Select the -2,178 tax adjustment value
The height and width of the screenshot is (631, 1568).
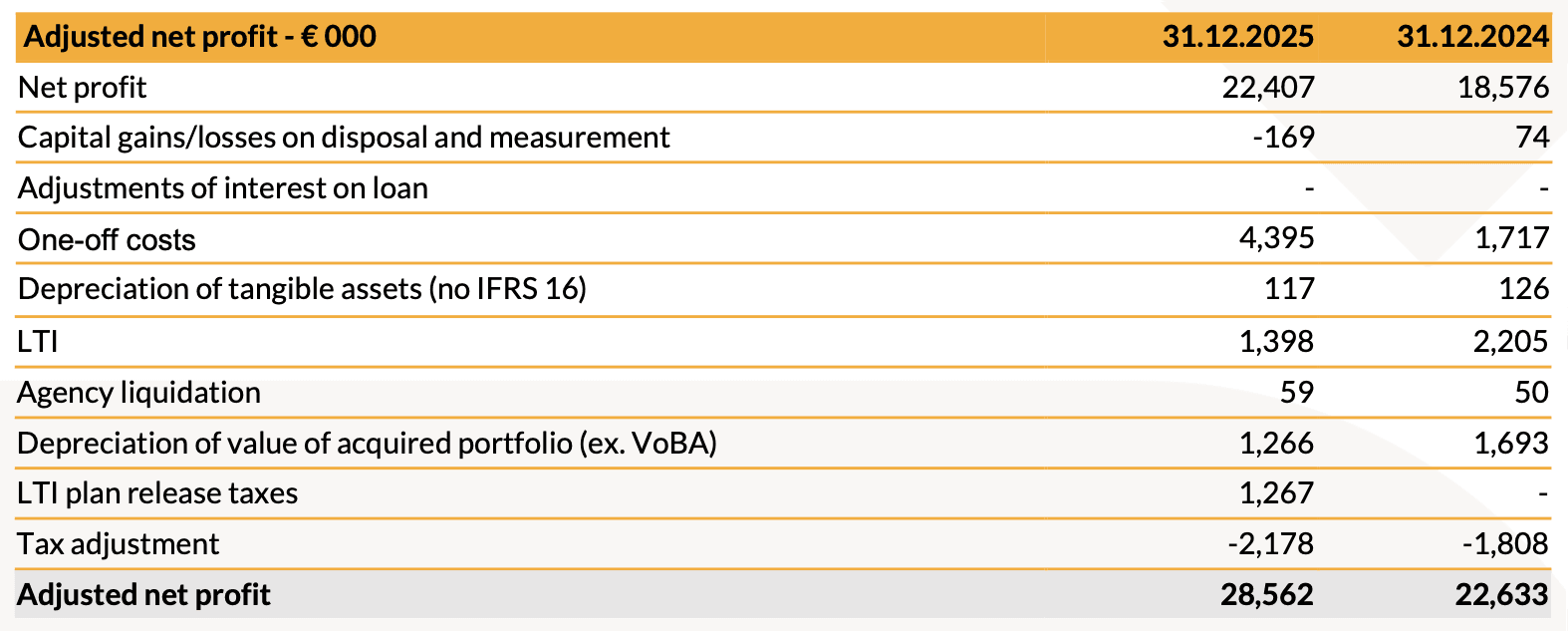click(x=1270, y=544)
